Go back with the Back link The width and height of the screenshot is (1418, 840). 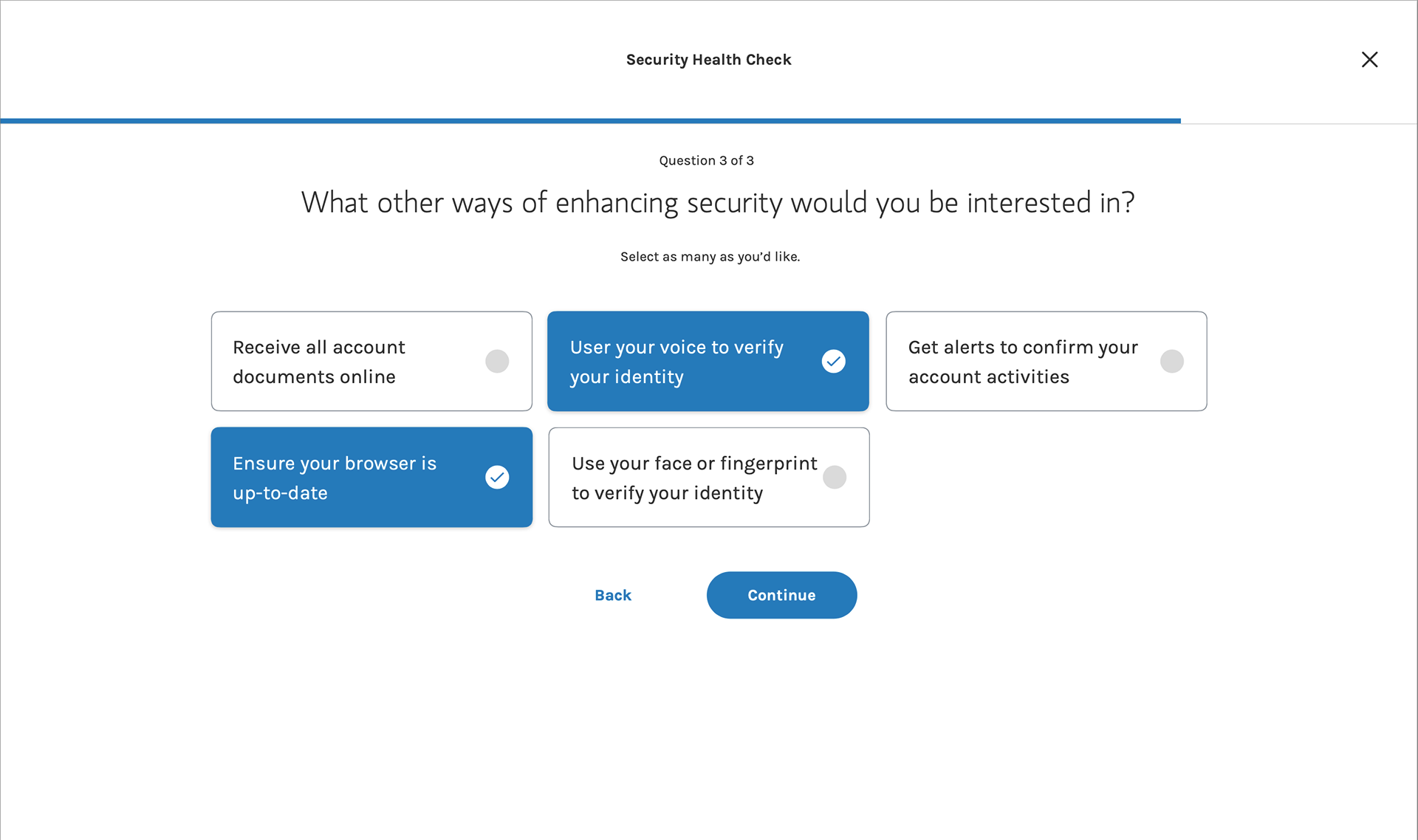coord(613,595)
